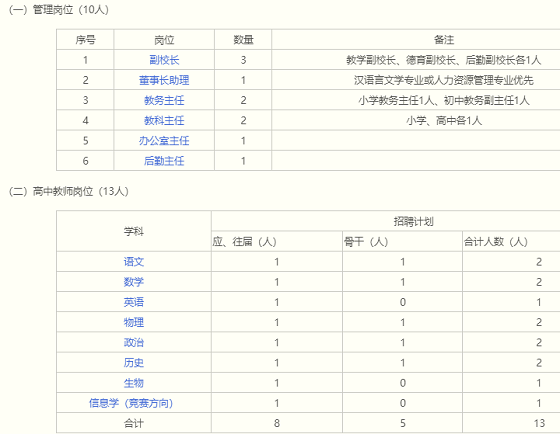Select the 英语 subject link
This screenshot has height=434, width=560.
pyautogui.click(x=134, y=302)
